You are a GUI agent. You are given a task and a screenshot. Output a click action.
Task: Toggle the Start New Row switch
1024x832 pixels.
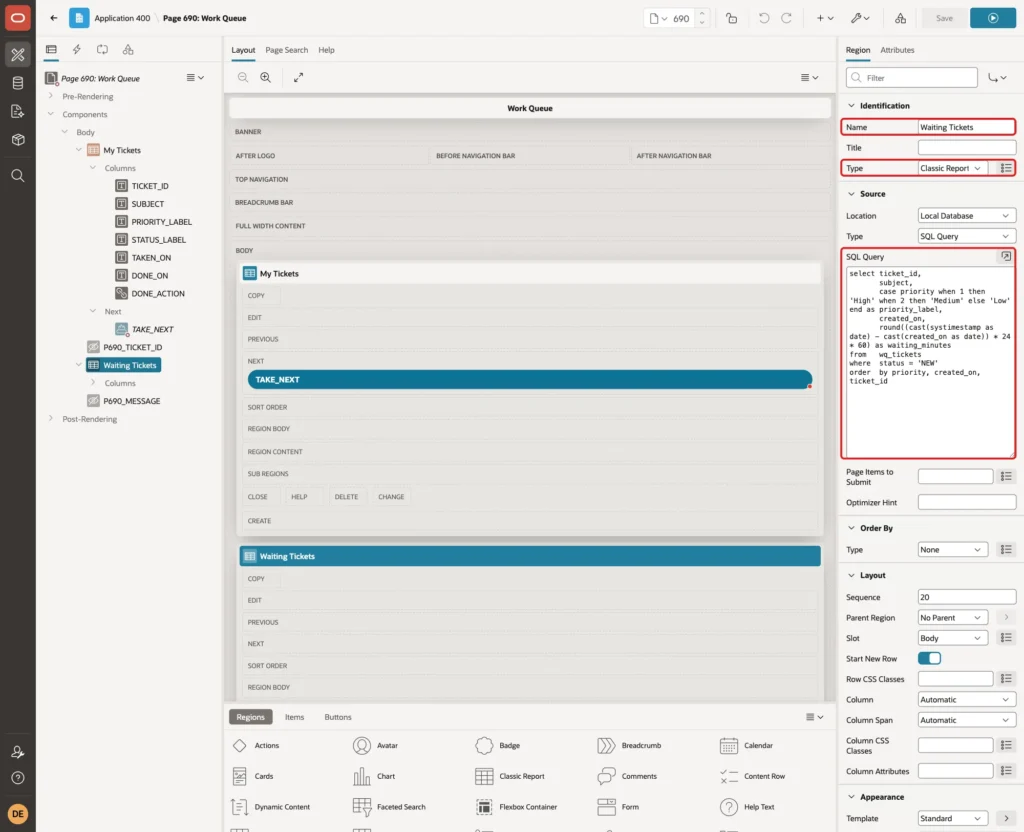929,658
